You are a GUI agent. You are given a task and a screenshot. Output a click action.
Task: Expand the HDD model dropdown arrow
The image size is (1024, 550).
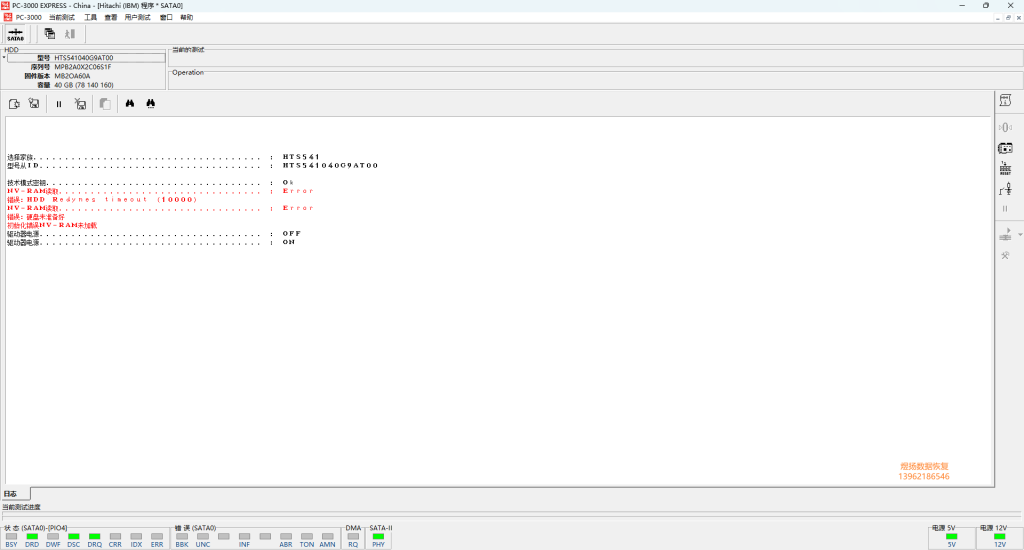click(4, 57)
